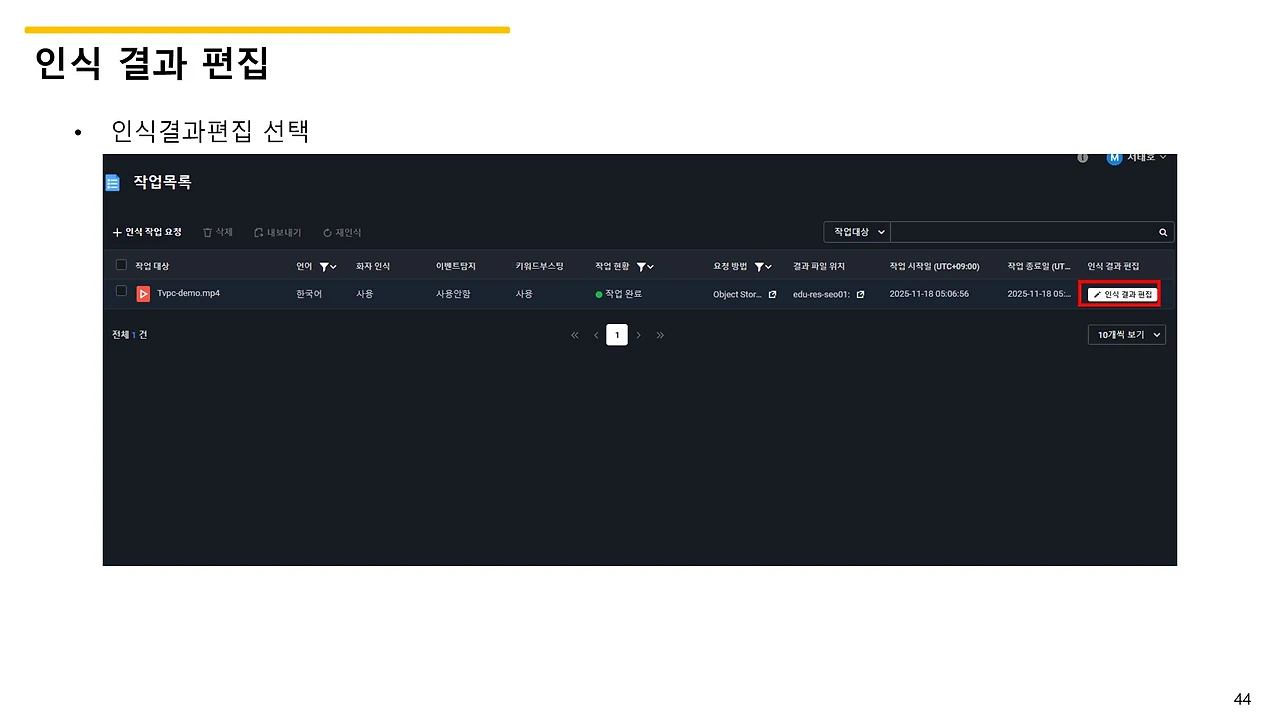Open external link next to Object Stor...
Image resolution: width=1280 pixels, height=720 pixels.
[x=772, y=294]
